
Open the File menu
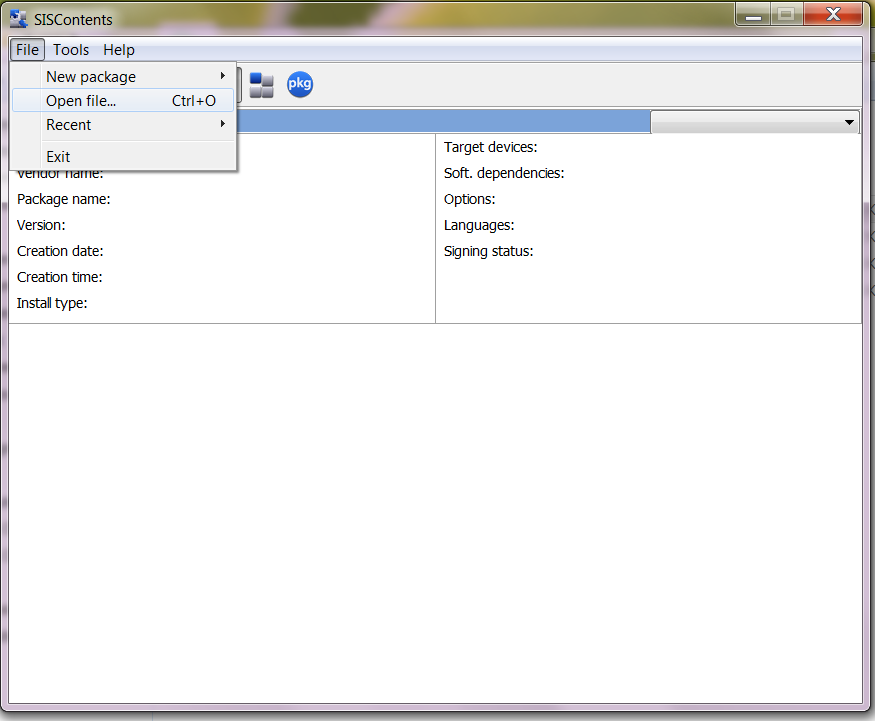27,50
